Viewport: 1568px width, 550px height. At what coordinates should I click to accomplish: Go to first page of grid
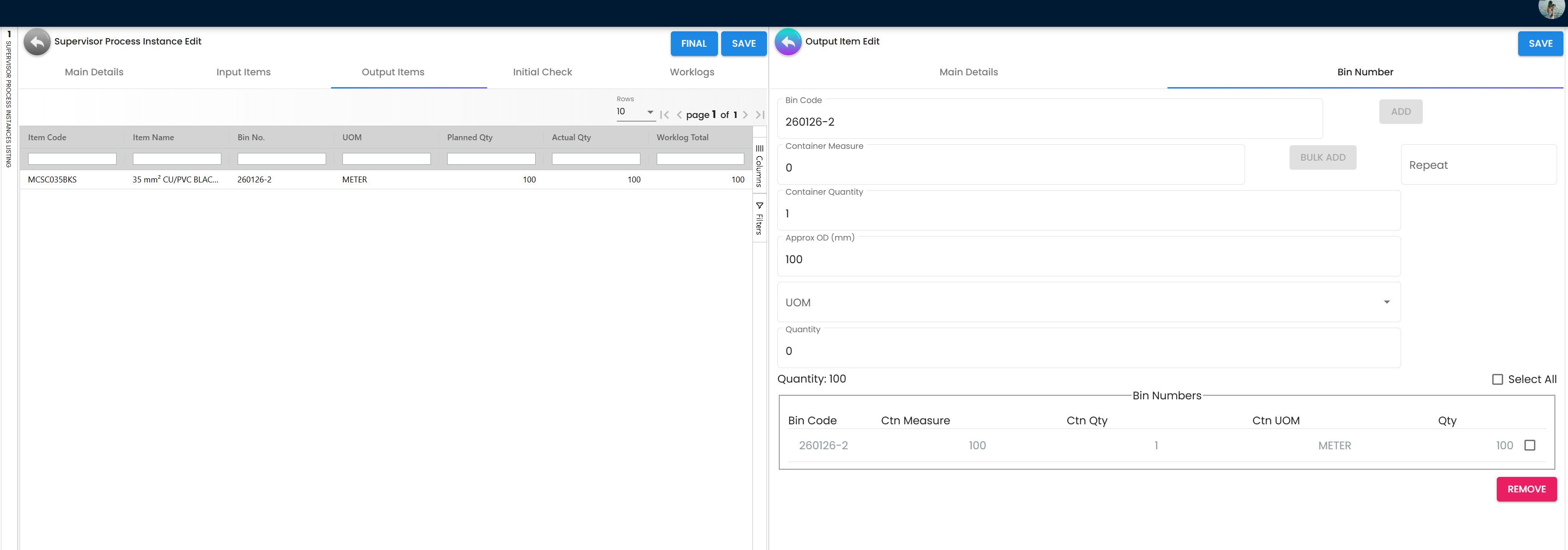(x=664, y=114)
